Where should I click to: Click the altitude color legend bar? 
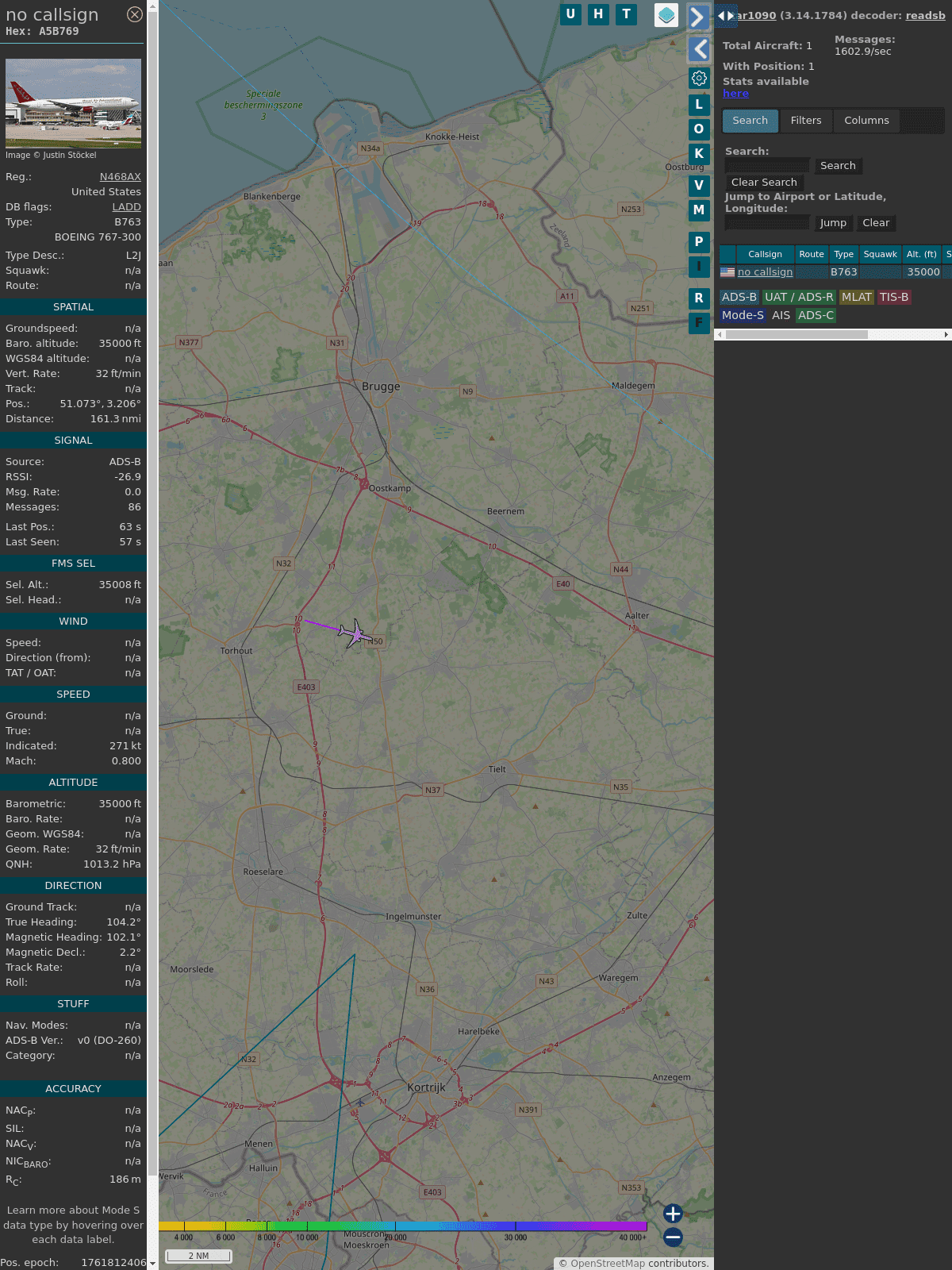click(403, 1226)
